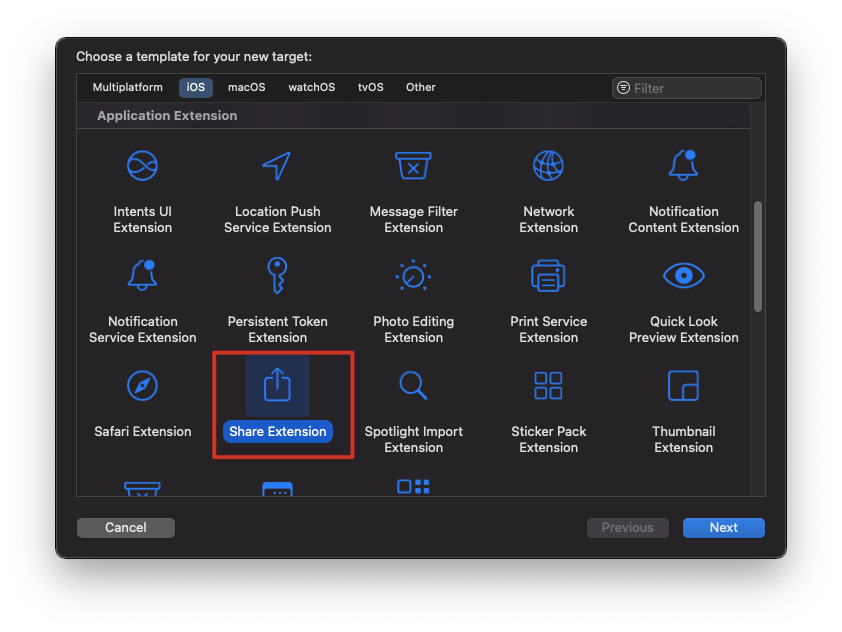Click the Previous button
The image size is (842, 632).
click(x=627, y=527)
